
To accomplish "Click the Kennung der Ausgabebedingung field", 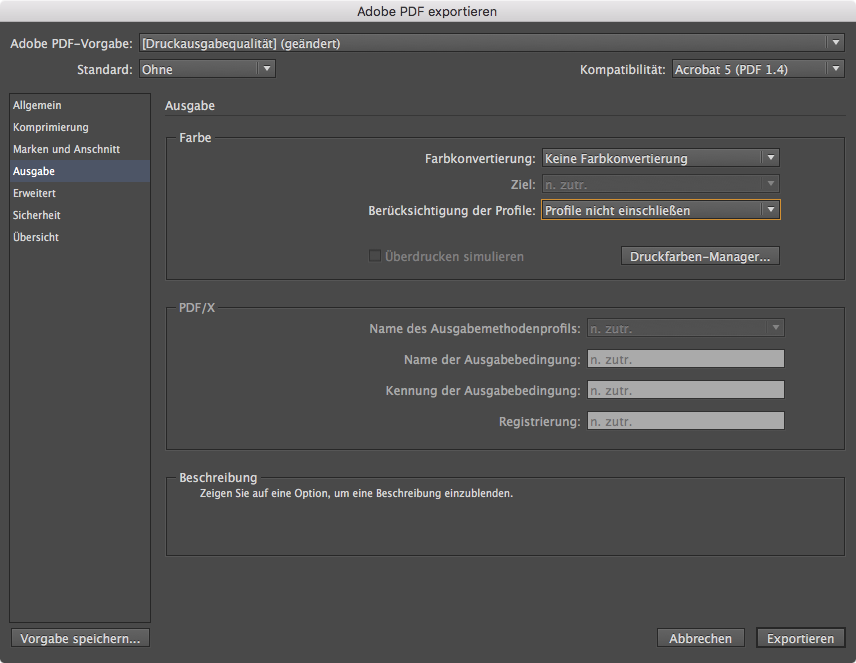I will click(686, 390).
